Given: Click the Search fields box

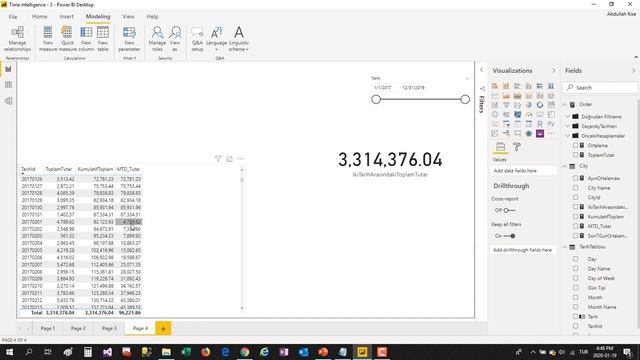Looking at the screenshot, I should (x=600, y=87).
